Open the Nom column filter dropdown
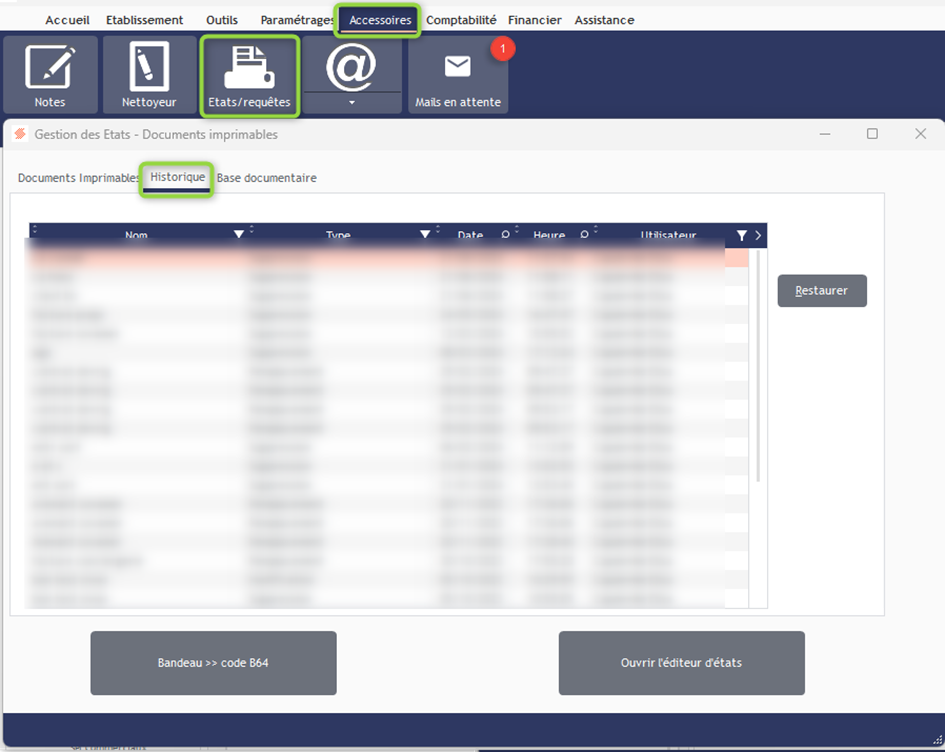Screen dimensions: 945x752 click(x=238, y=235)
